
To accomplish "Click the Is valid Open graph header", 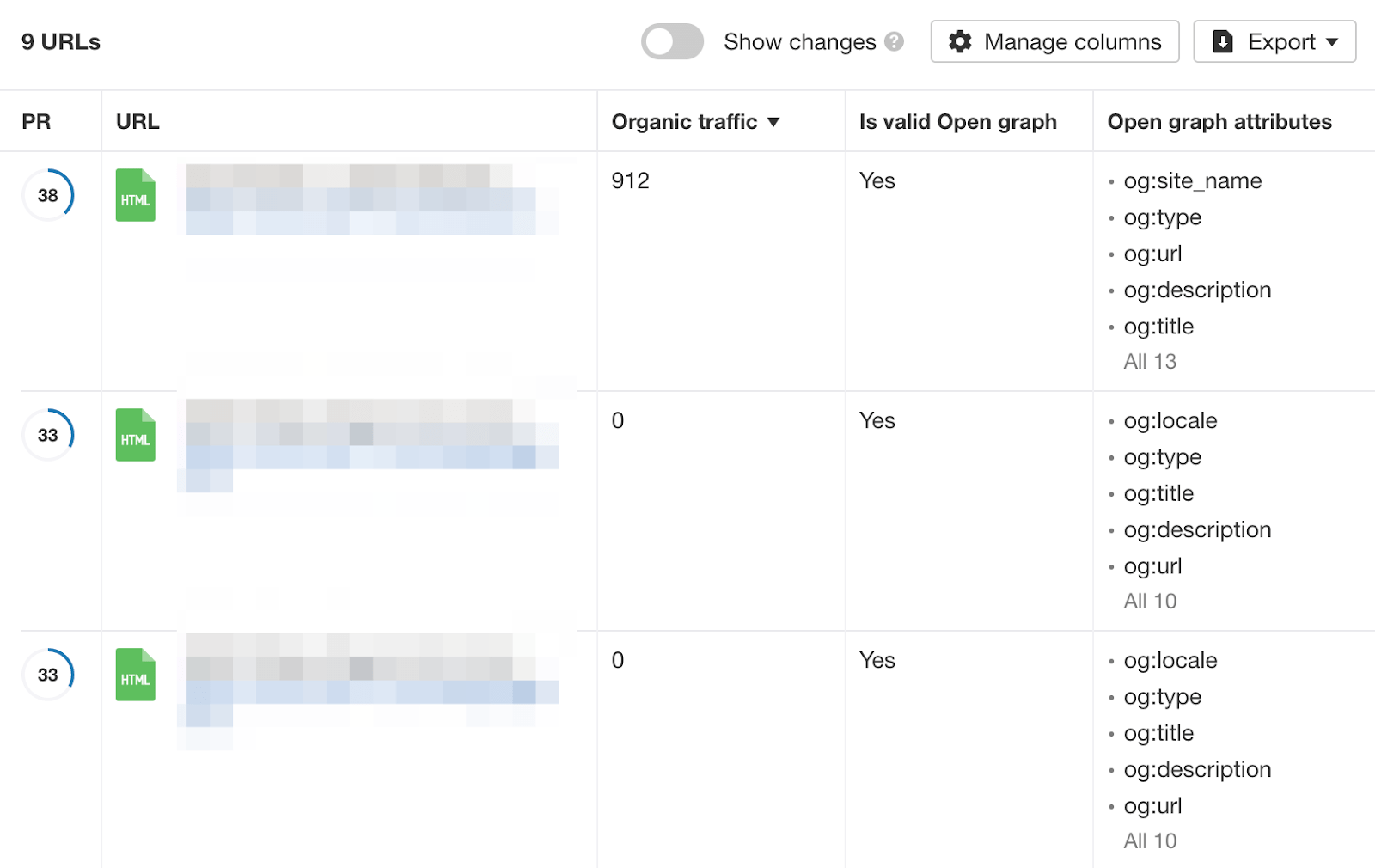I will pos(957,122).
